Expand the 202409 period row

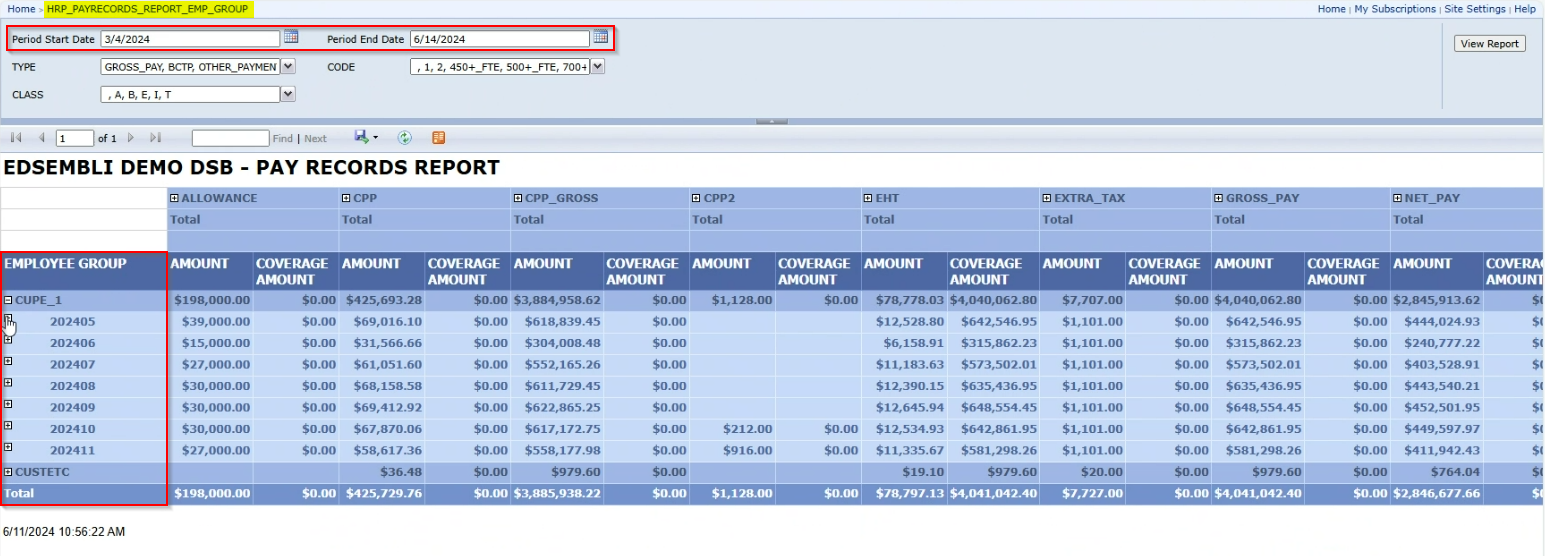(x=8, y=404)
